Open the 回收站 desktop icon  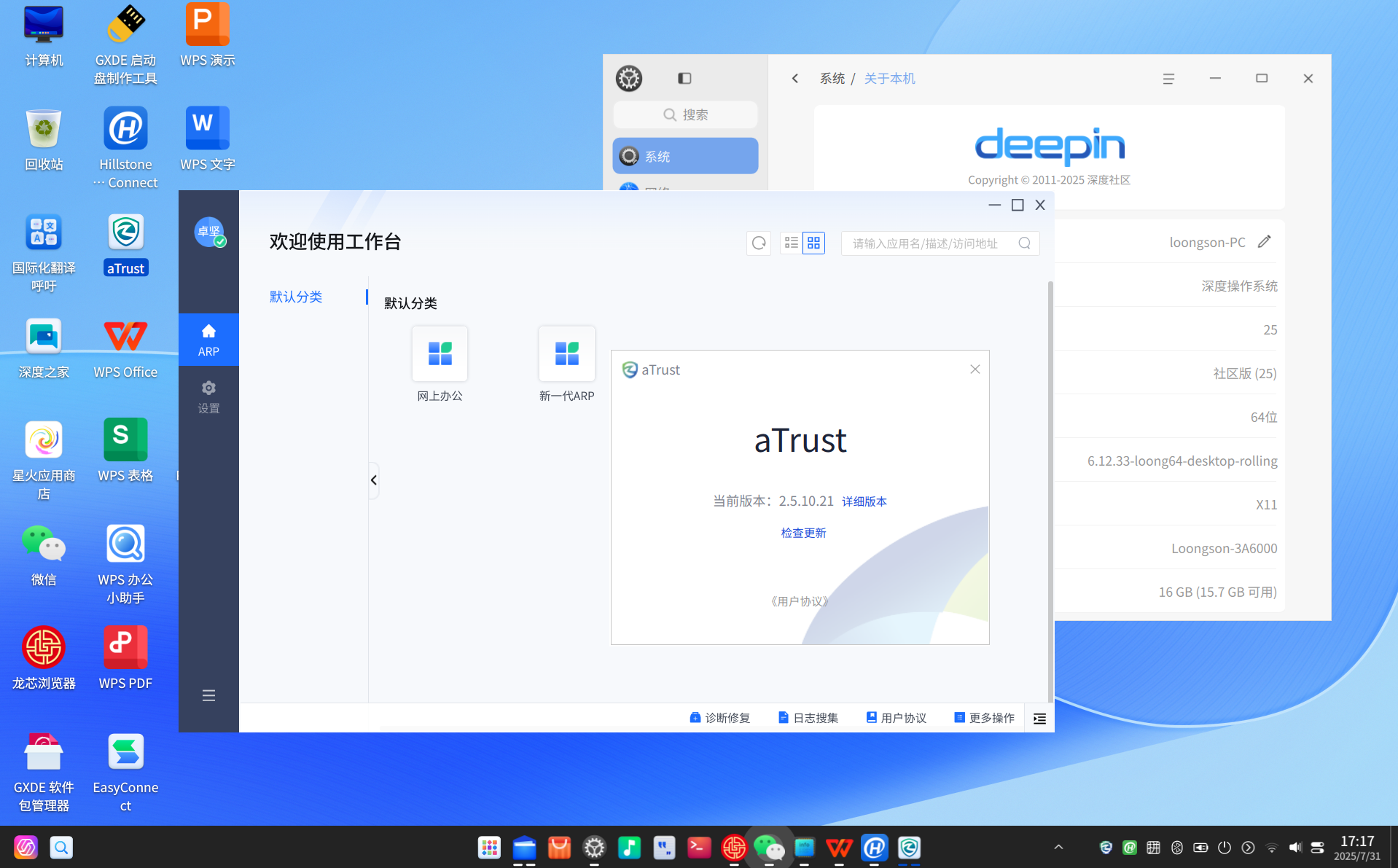pos(44,140)
